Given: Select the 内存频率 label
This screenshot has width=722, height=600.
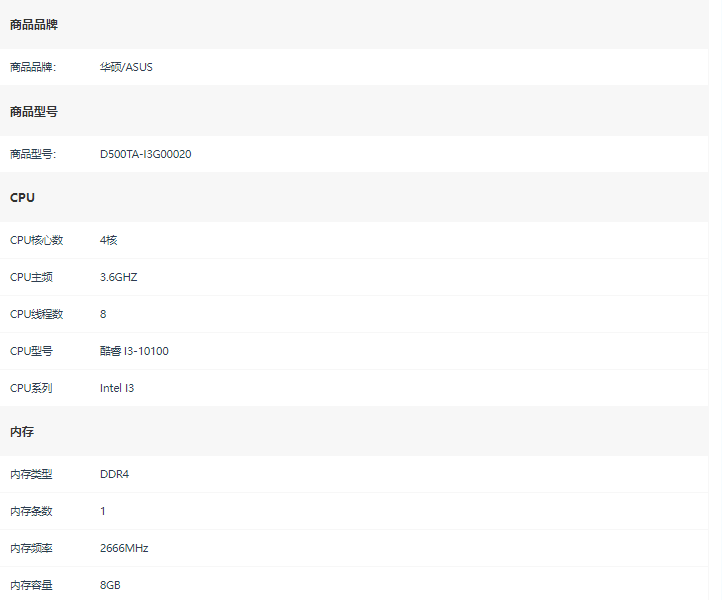Looking at the screenshot, I should (31, 548).
